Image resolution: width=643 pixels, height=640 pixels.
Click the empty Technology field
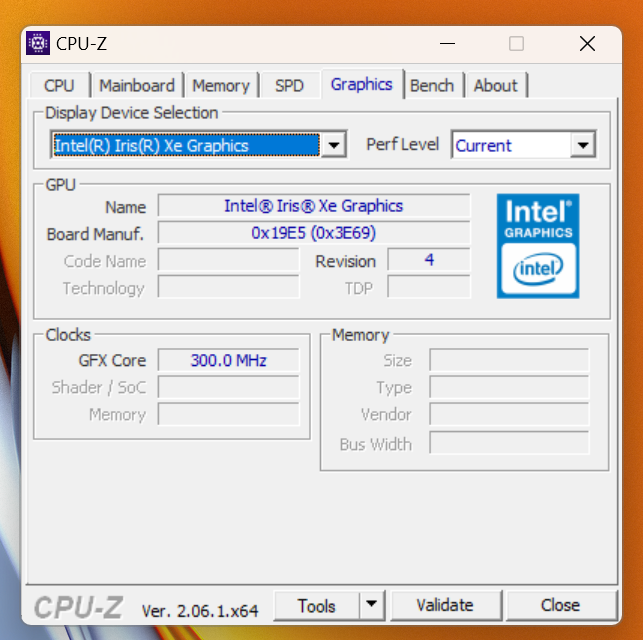pyautogui.click(x=228, y=287)
